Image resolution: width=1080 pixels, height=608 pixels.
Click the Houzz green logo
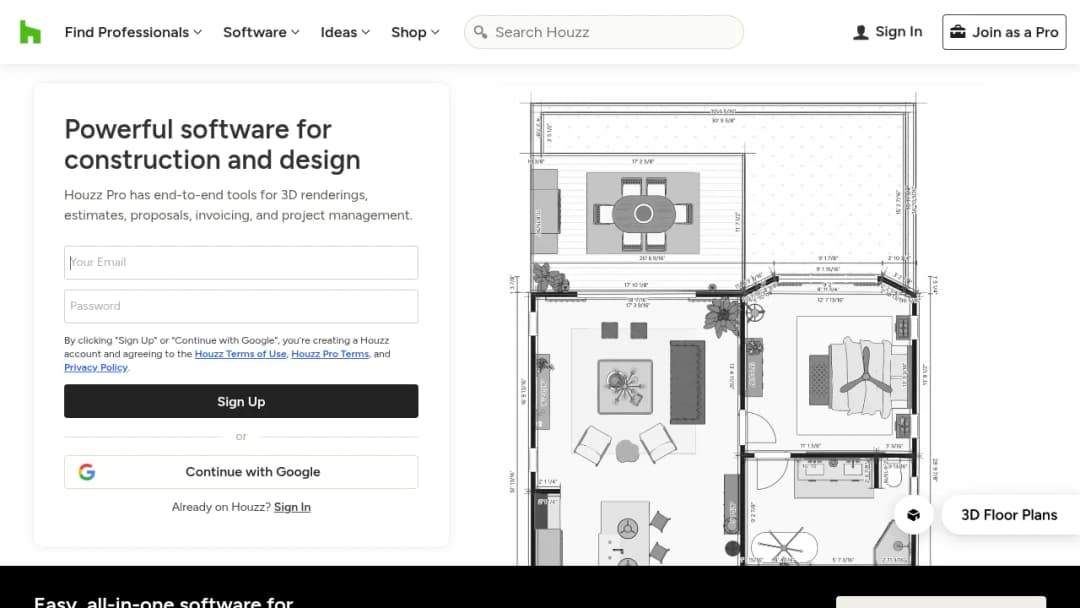point(30,32)
